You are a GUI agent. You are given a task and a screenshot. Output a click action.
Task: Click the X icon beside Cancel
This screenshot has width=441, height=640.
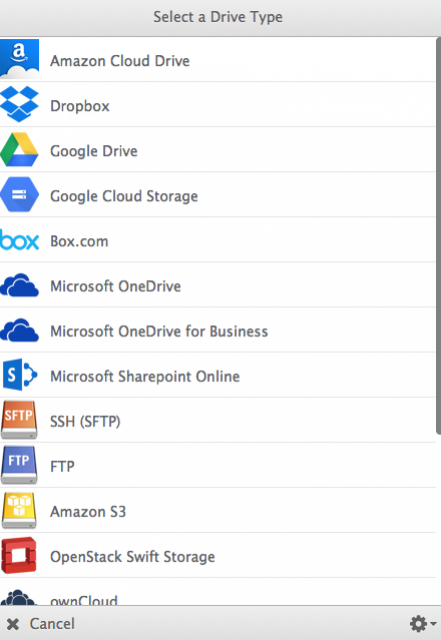pos(13,624)
